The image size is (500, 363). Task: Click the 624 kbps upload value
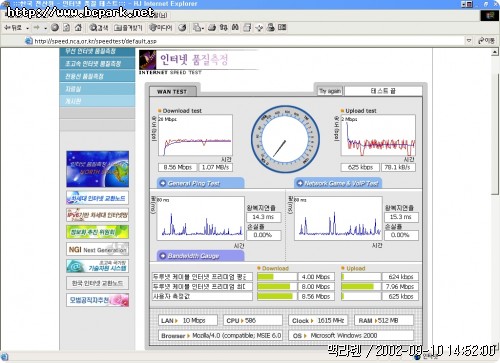(x=400, y=277)
